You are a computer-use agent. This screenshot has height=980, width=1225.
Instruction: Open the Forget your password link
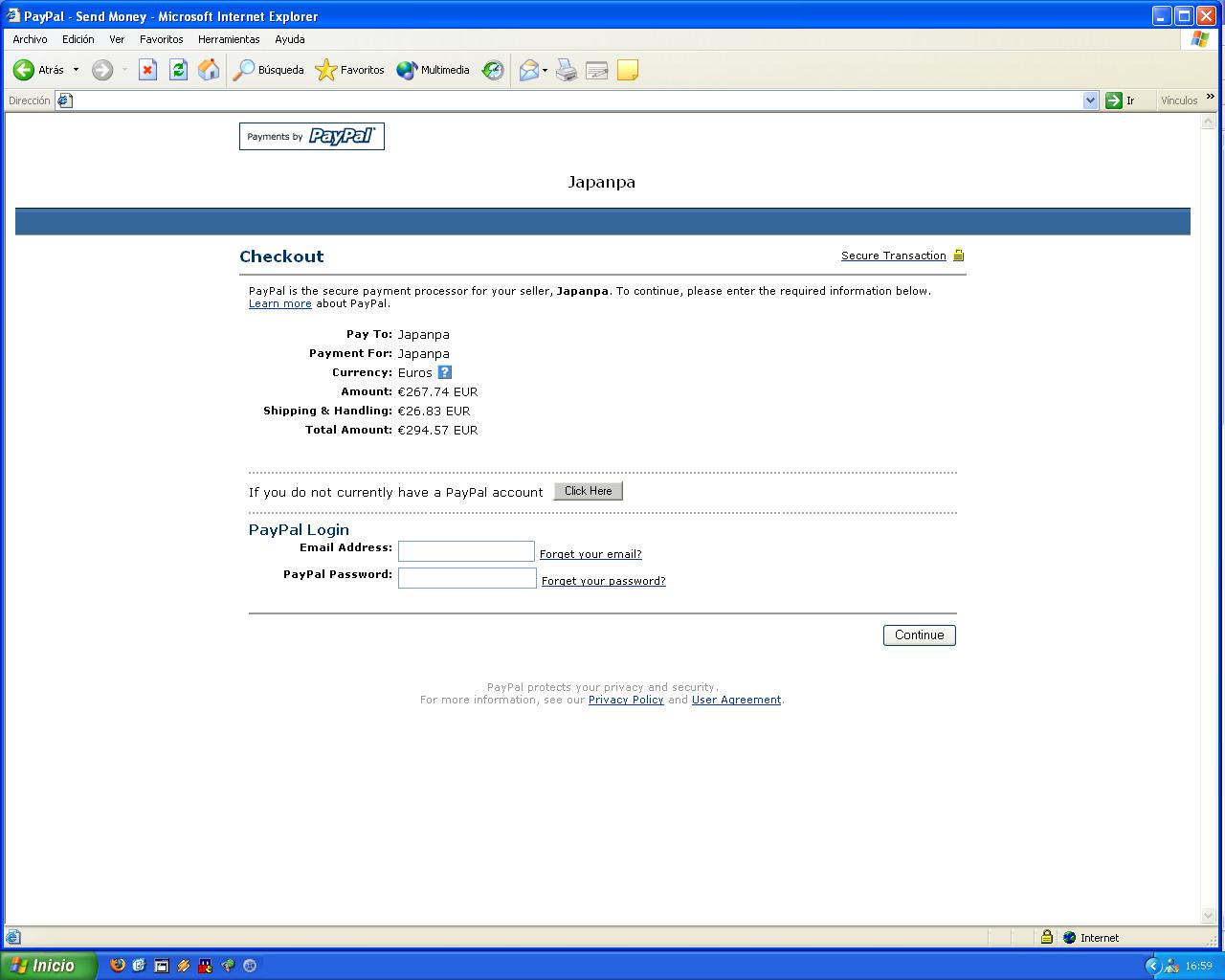(604, 581)
